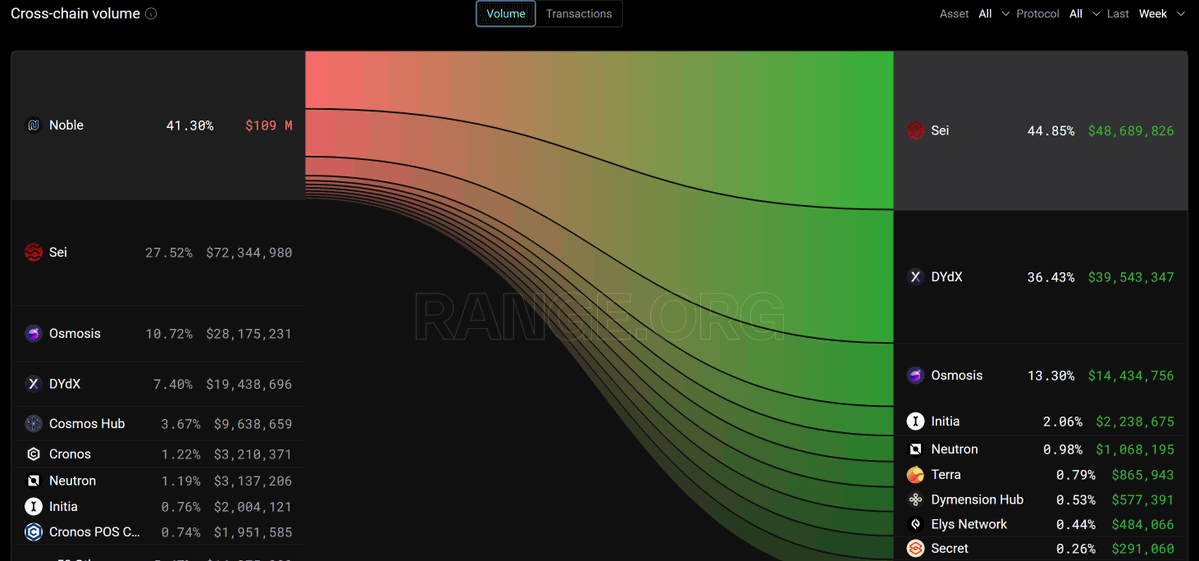Click the info icon beside Cross-chain volume
The image size is (1199, 561).
click(151, 14)
